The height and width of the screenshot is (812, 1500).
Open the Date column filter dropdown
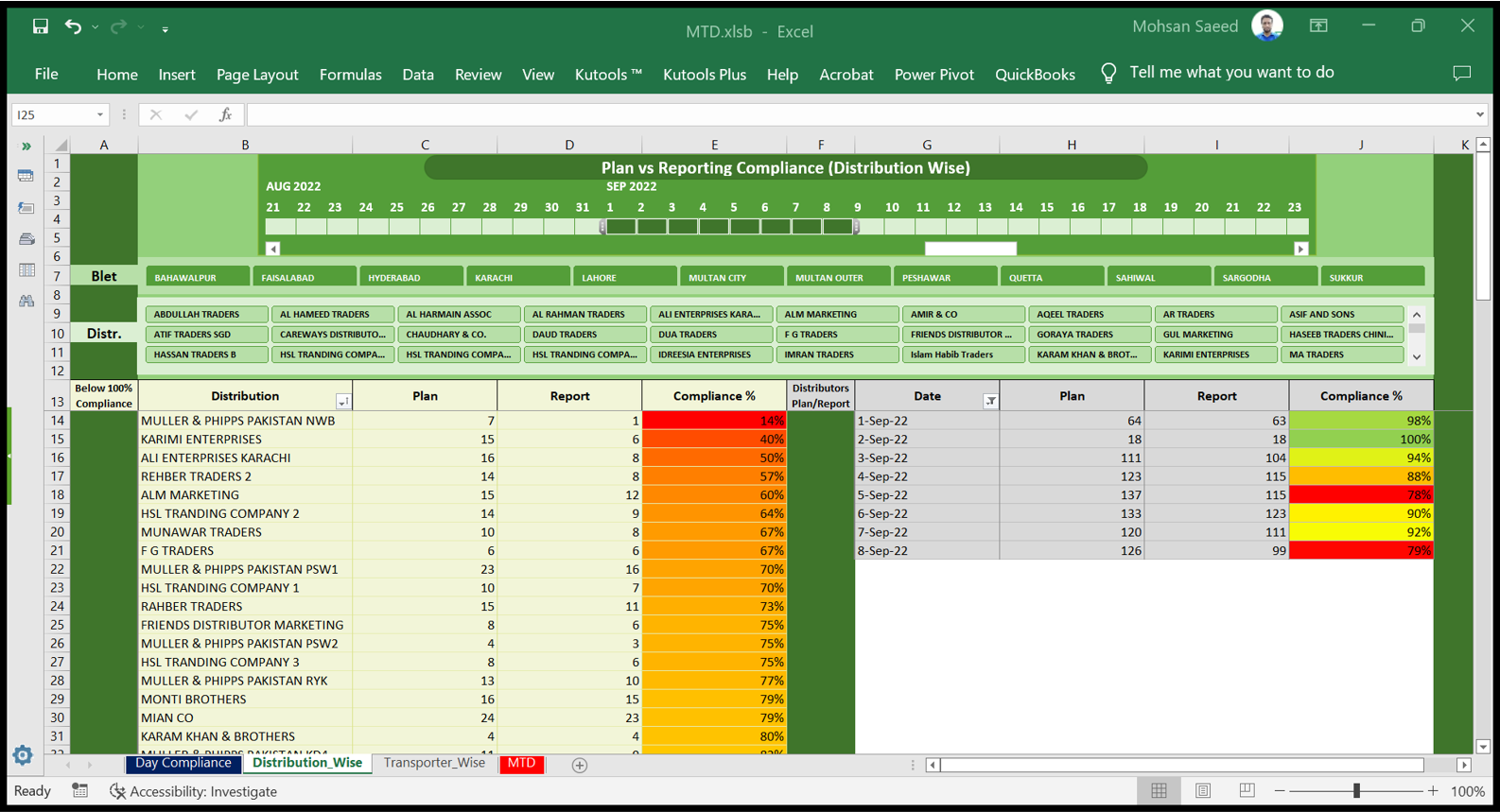[x=990, y=402]
